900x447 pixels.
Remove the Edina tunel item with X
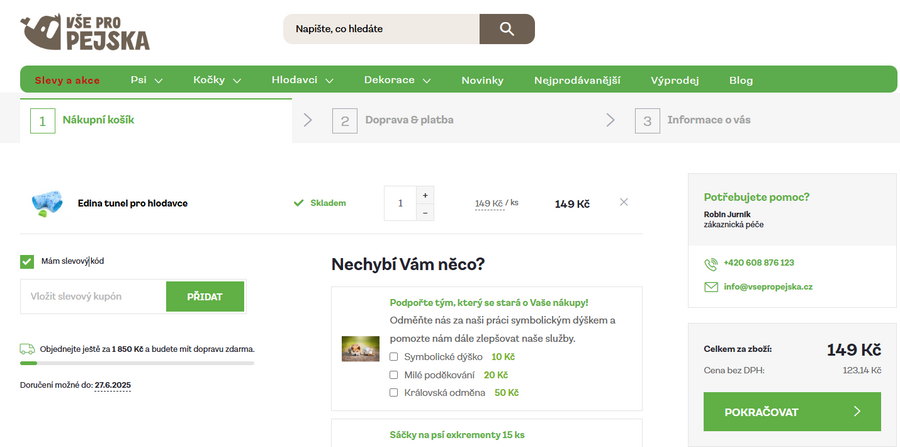(x=624, y=202)
